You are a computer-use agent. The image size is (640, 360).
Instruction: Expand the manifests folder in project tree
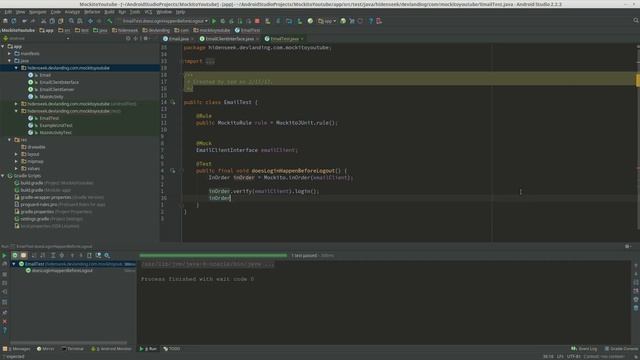9,53
